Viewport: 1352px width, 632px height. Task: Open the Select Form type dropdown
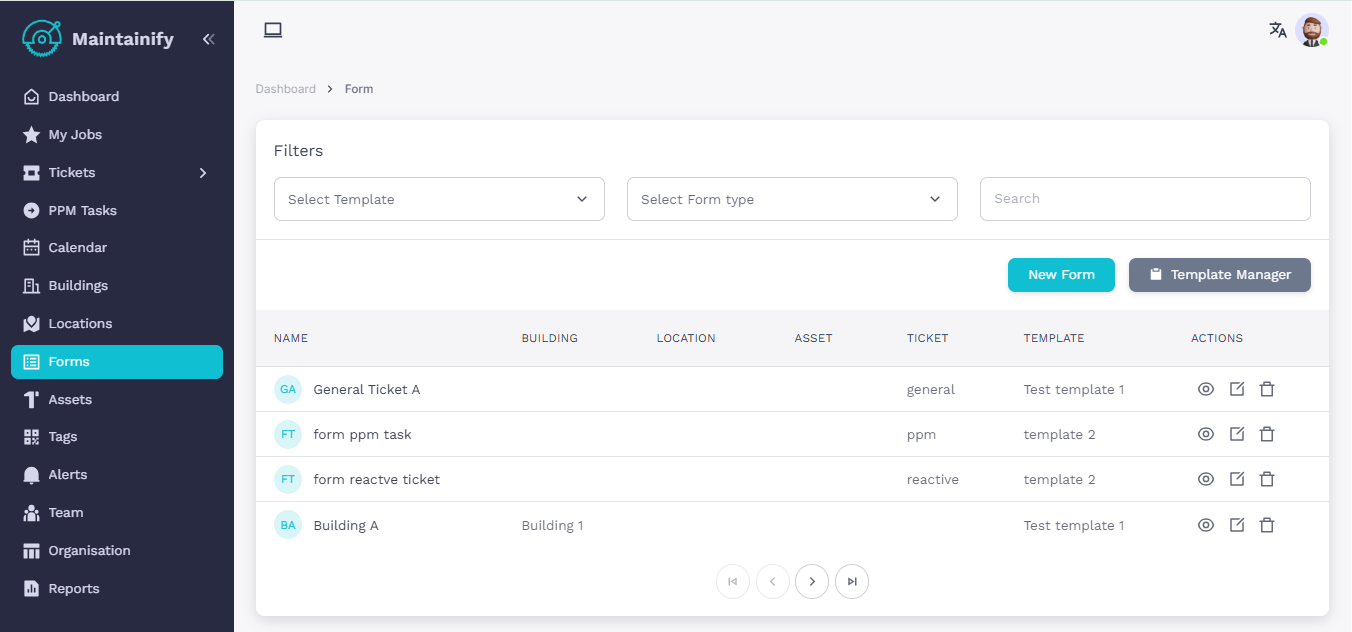pos(792,199)
